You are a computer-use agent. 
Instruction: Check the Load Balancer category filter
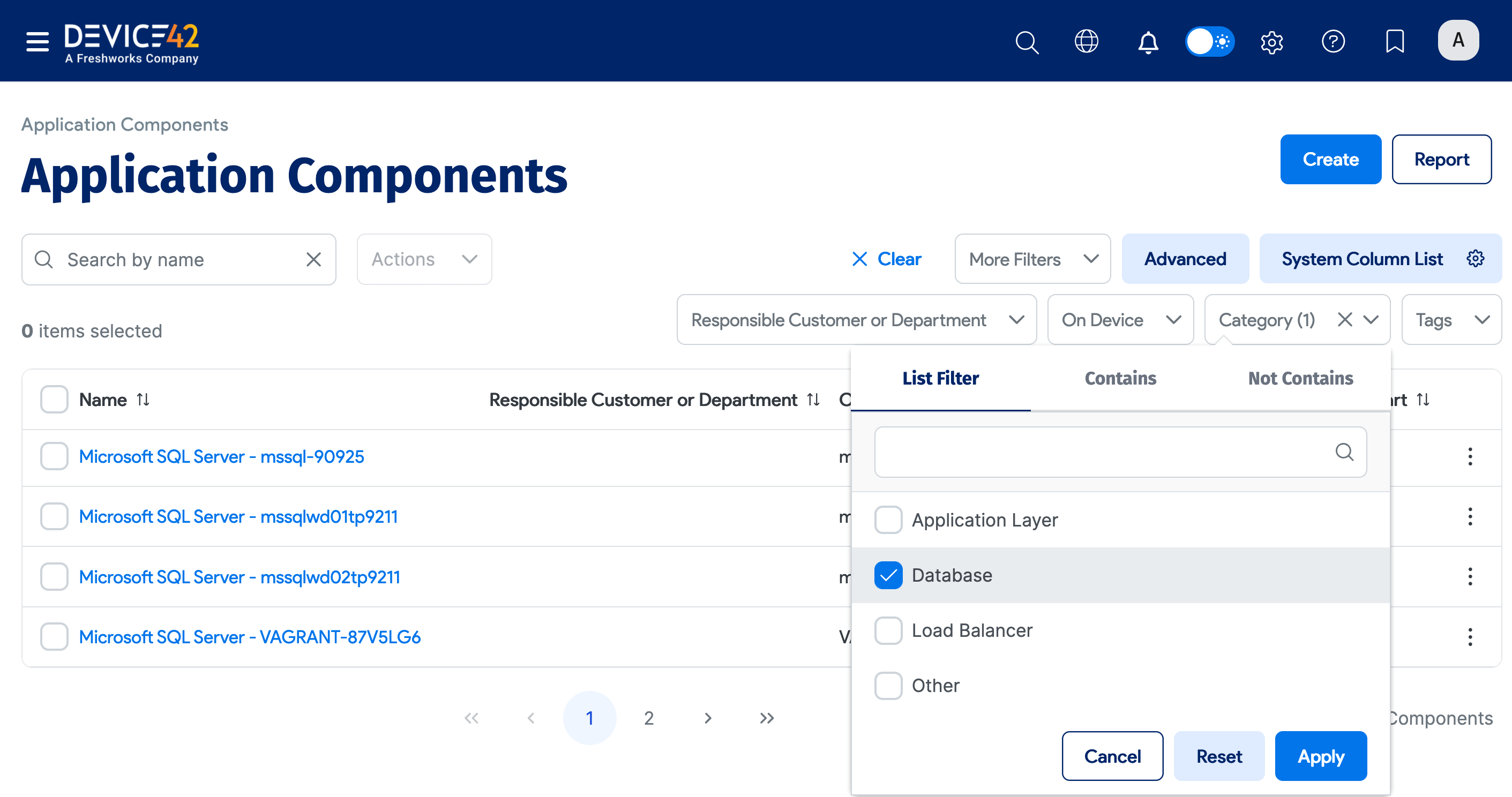888,630
